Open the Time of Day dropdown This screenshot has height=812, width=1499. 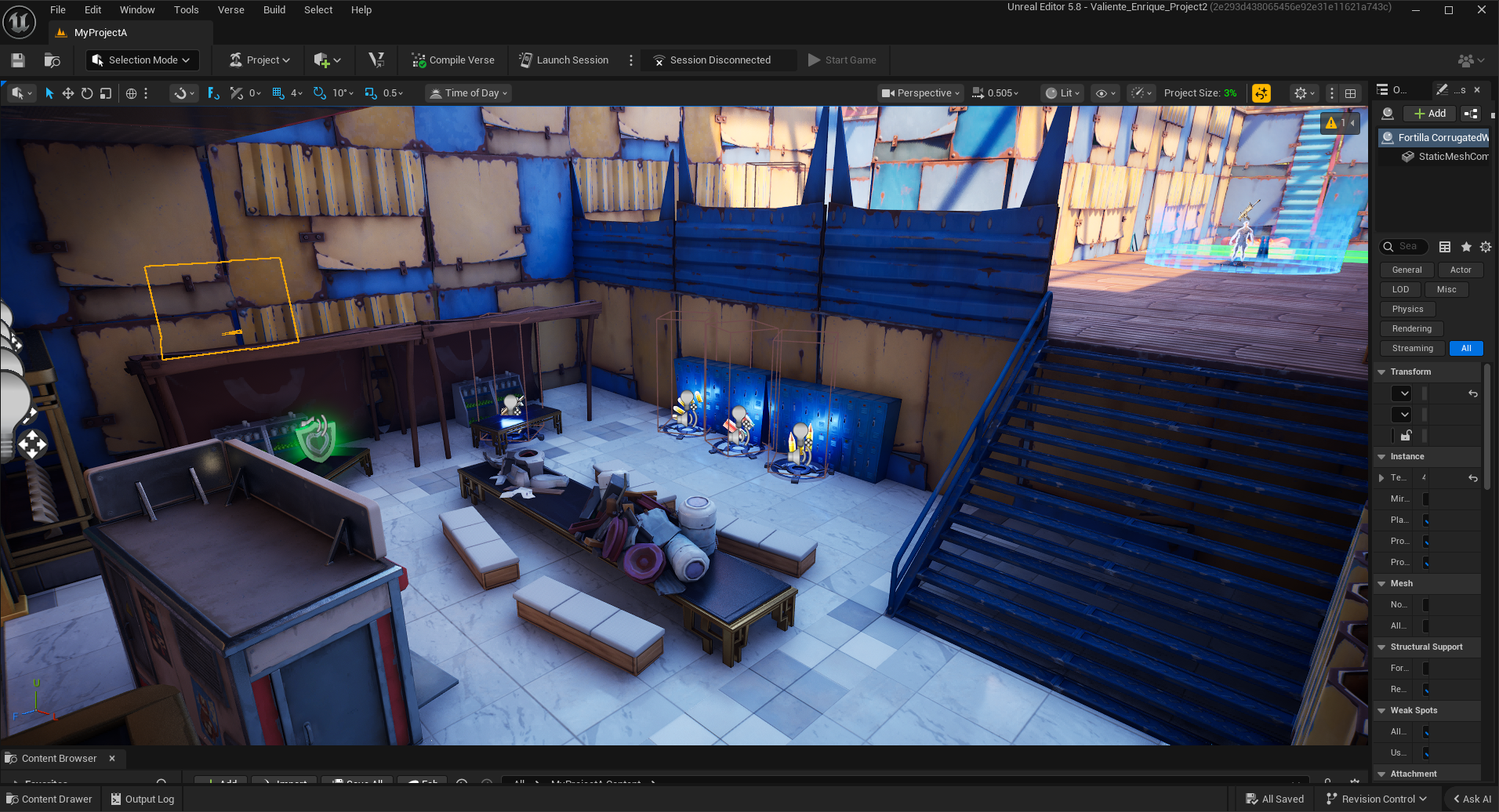point(469,93)
